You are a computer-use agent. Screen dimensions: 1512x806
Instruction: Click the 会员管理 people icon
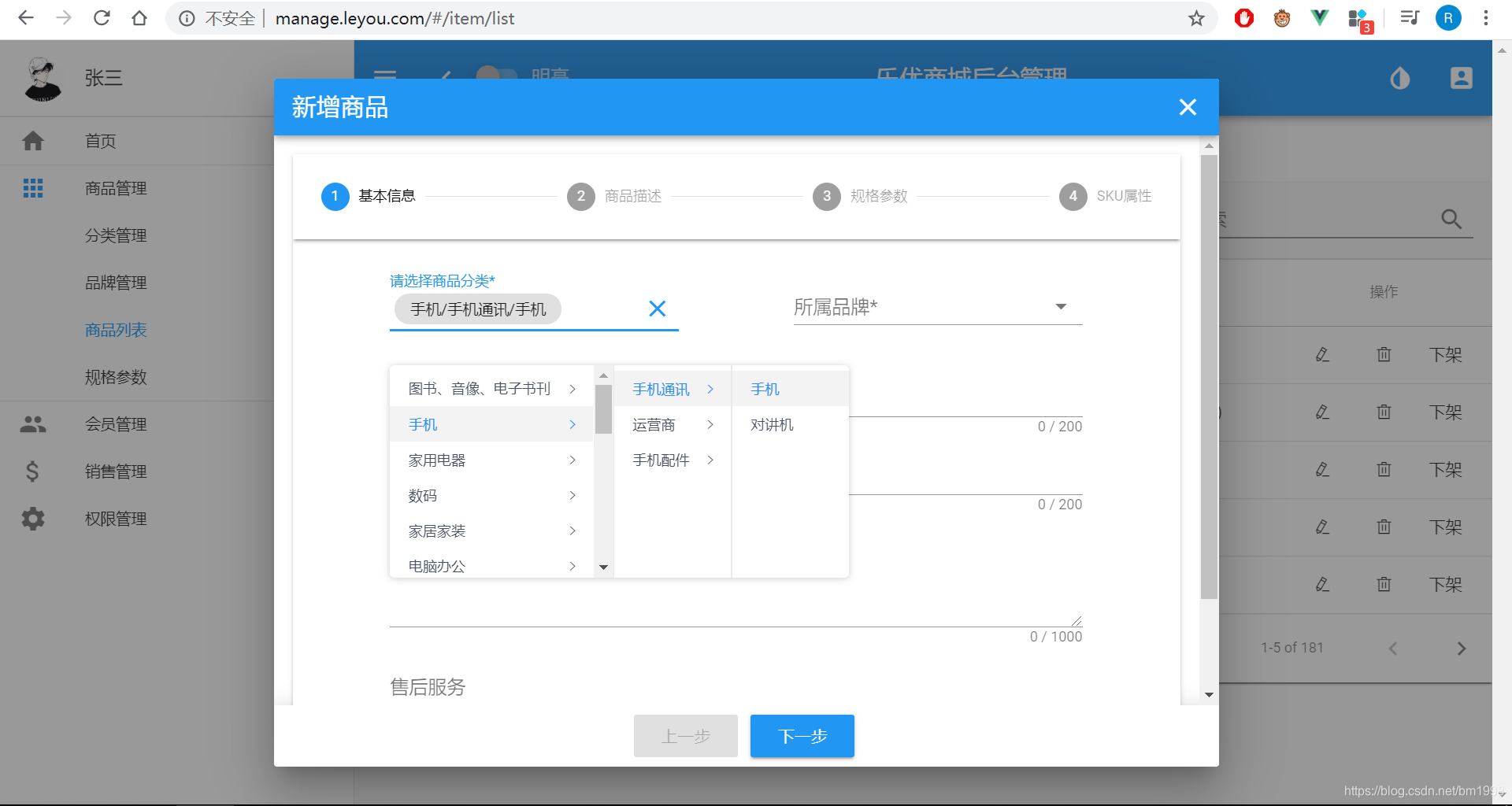click(x=33, y=424)
